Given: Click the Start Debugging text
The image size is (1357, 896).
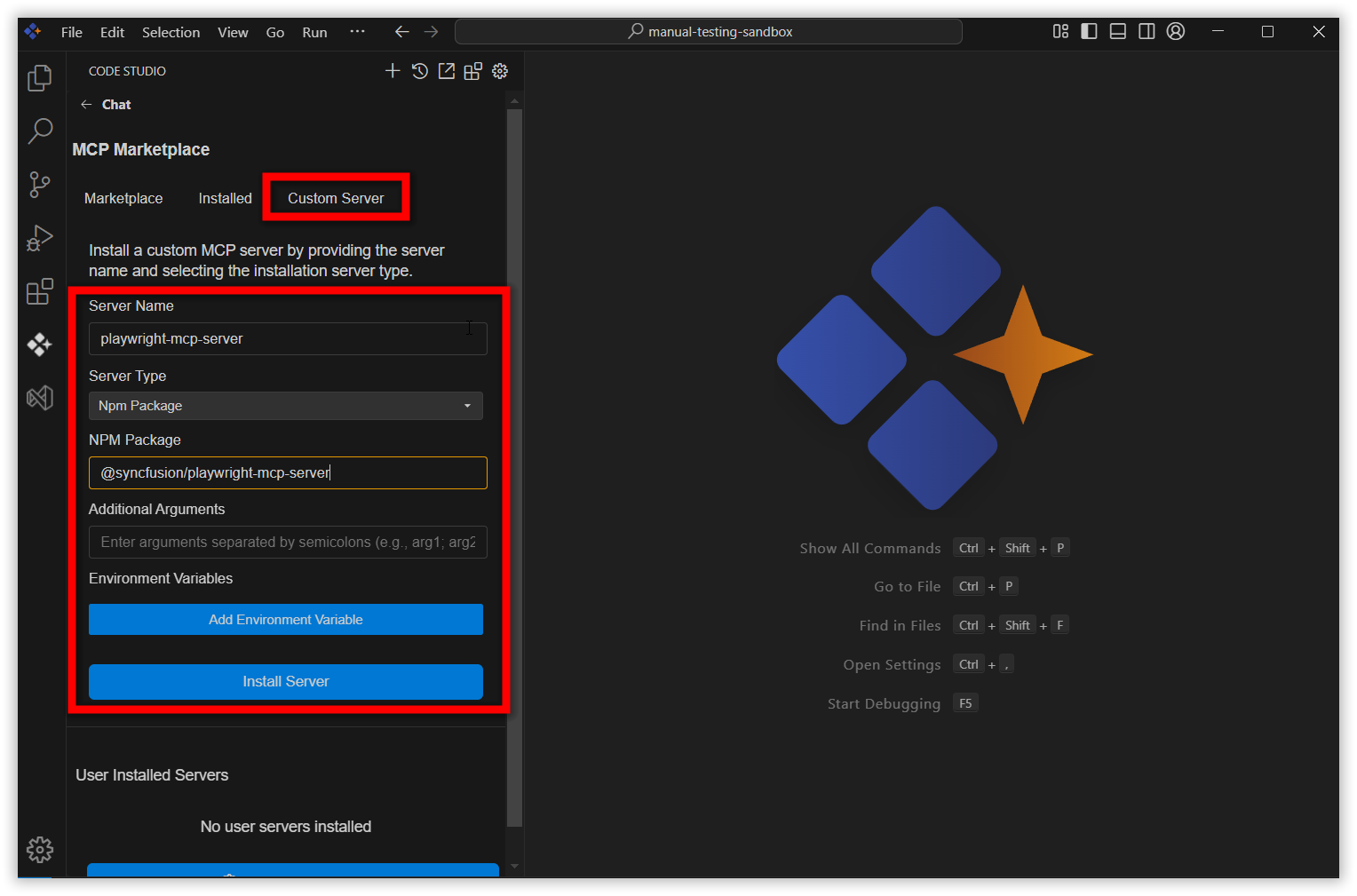Looking at the screenshot, I should (885, 703).
